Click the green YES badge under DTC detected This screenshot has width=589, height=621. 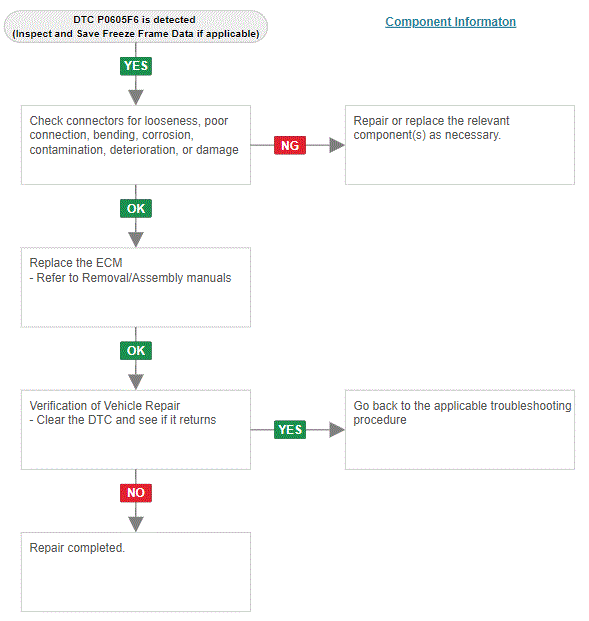tap(136, 66)
